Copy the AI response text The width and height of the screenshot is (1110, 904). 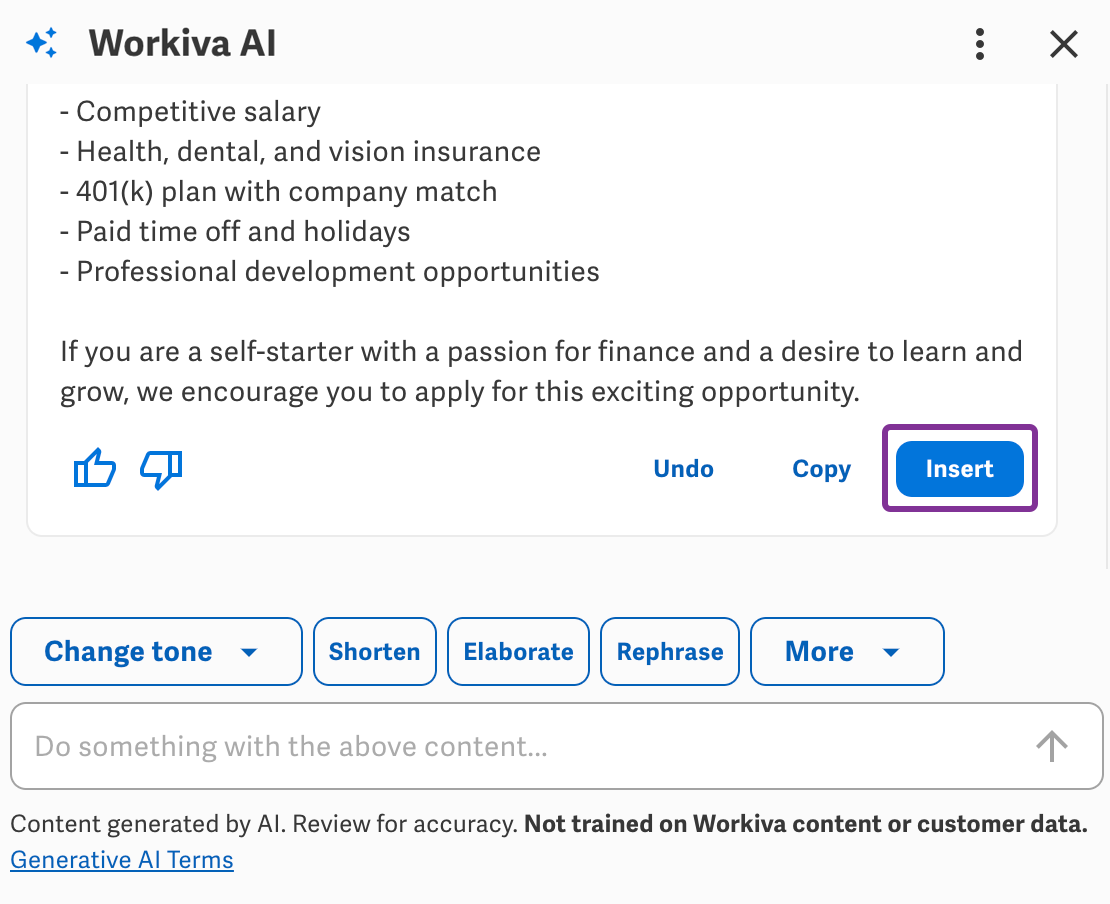click(x=821, y=468)
